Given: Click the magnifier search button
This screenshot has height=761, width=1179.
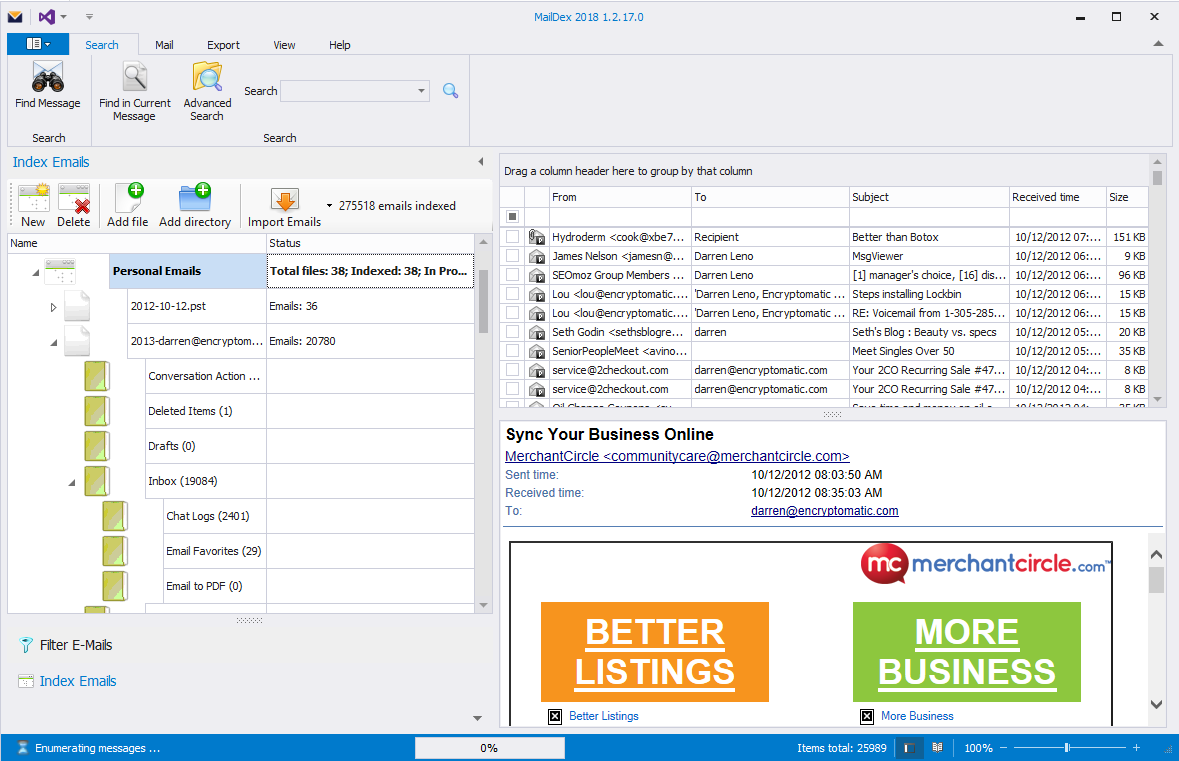Looking at the screenshot, I should tap(450, 91).
